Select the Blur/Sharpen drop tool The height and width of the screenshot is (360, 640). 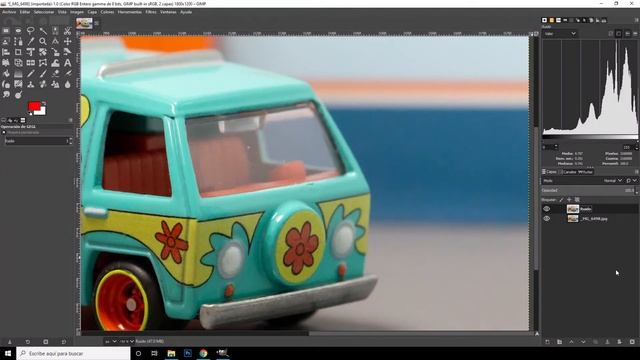pos(67,84)
